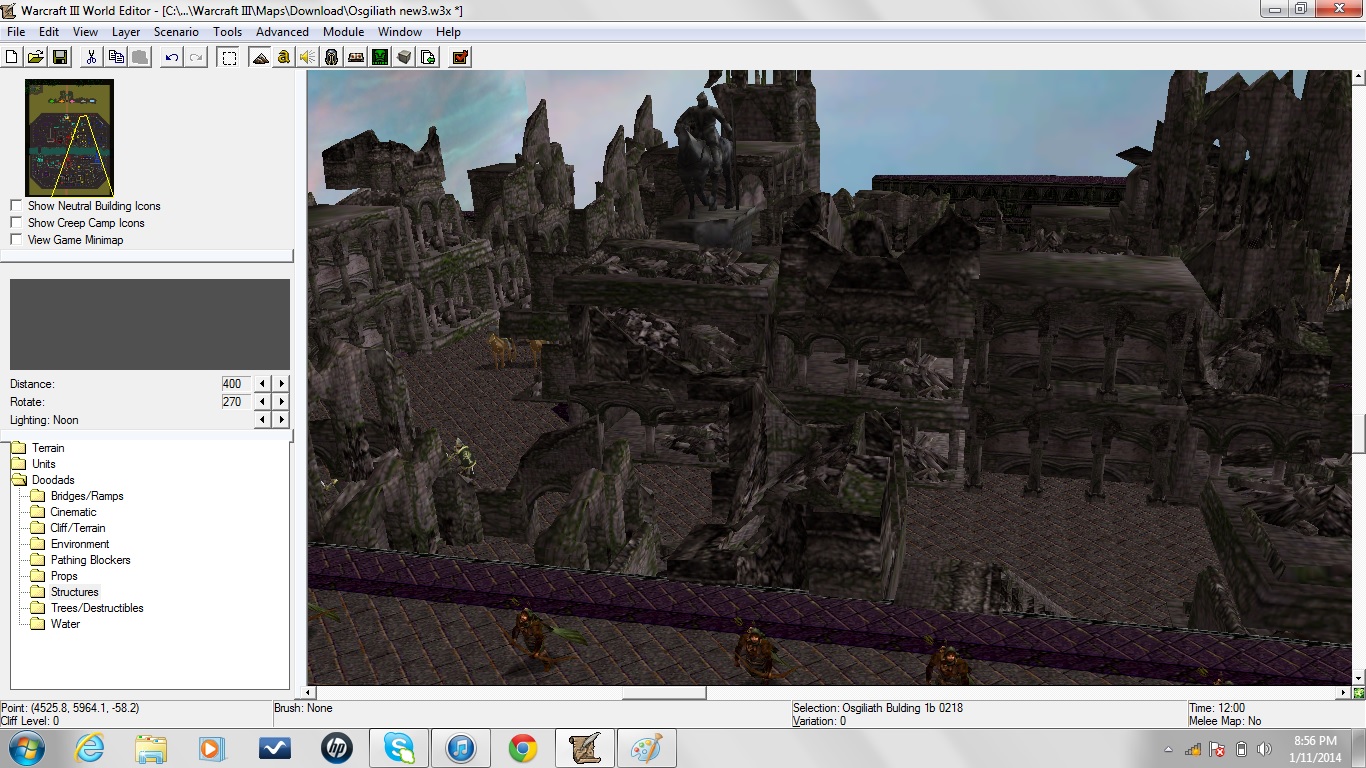This screenshot has height=768, width=1366.
Task: Copy selection with the copy icon
Action: [x=116, y=57]
